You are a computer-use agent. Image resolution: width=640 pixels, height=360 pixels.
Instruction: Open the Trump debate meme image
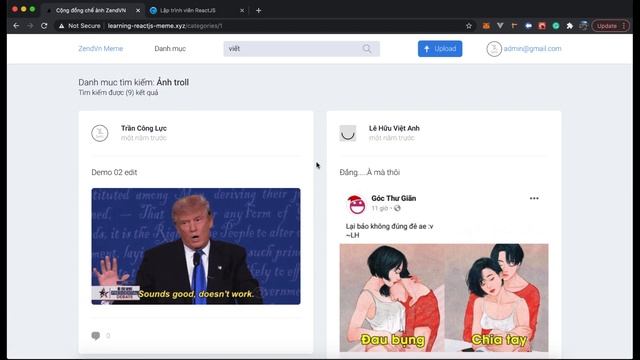click(196, 246)
